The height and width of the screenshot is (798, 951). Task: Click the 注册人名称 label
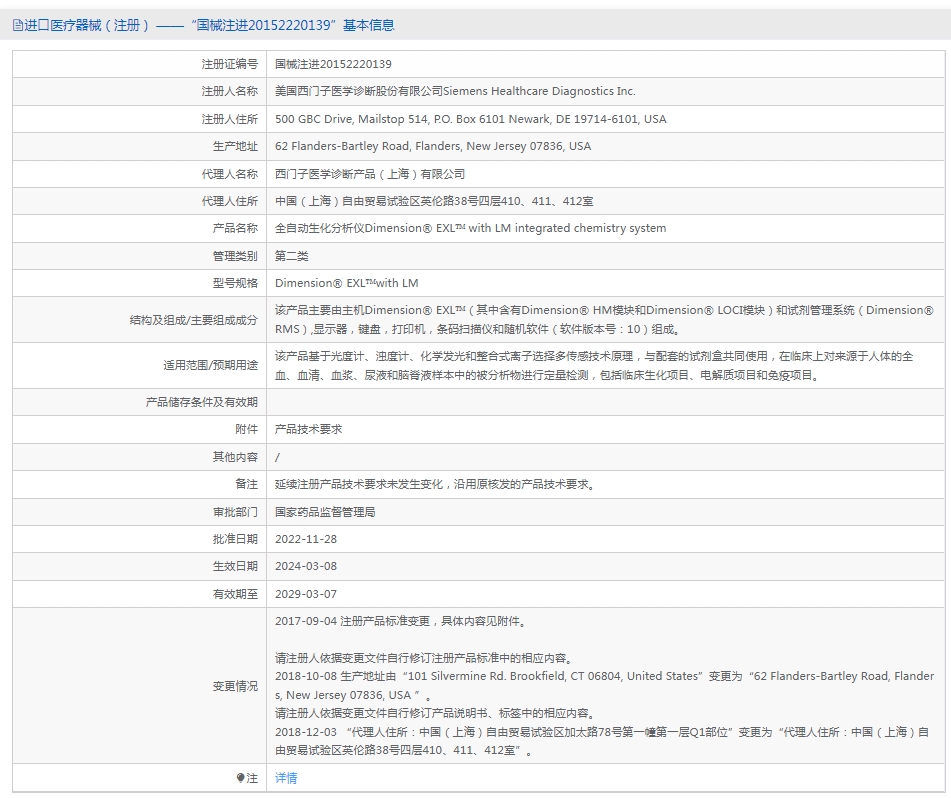[x=229, y=92]
